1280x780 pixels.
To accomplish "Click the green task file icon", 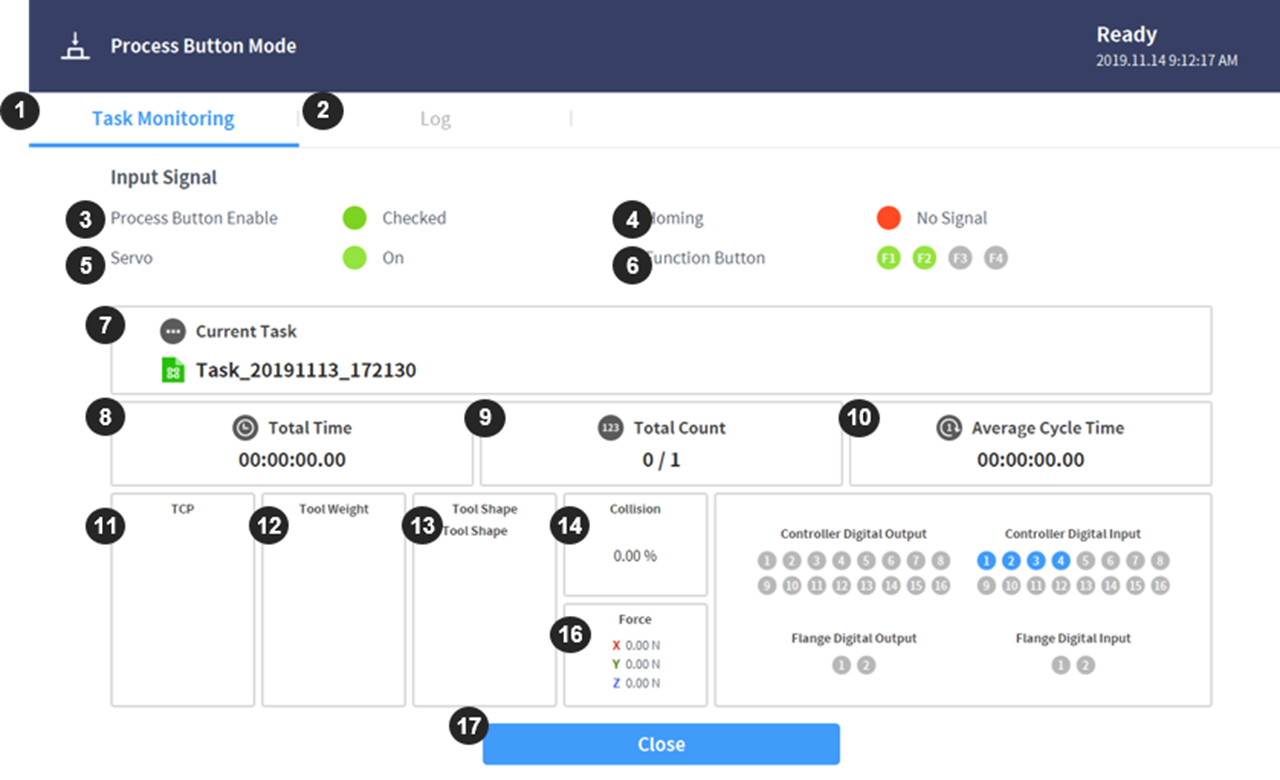I will pyautogui.click(x=173, y=370).
